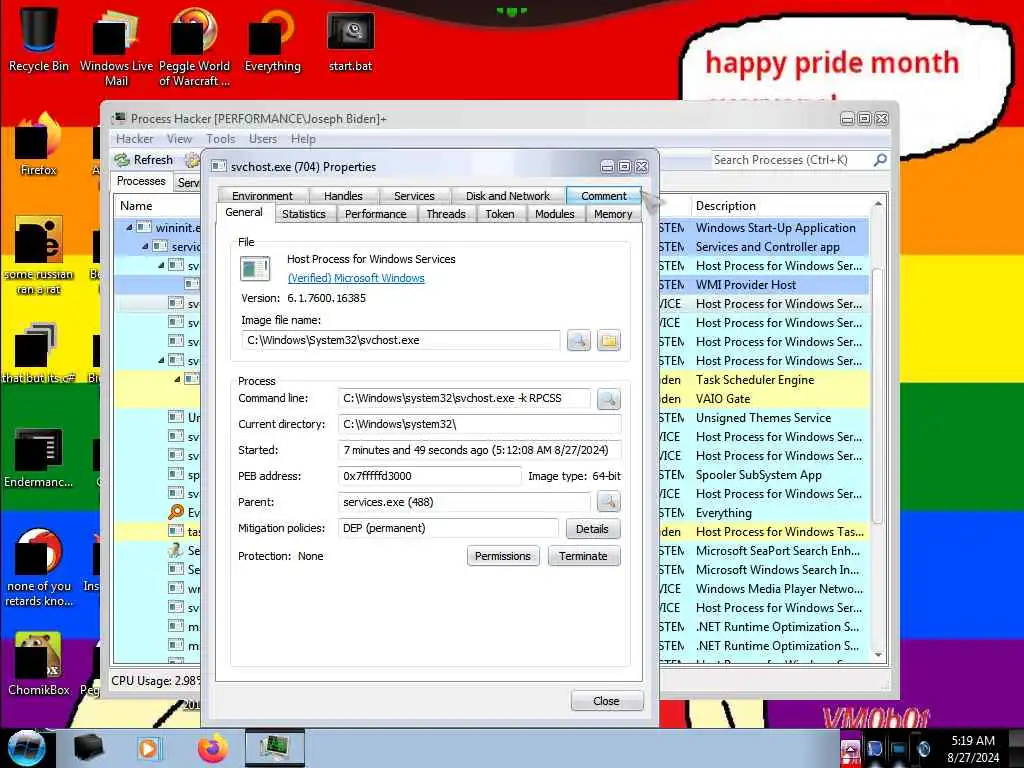Screen dimensions: 1024x768
Task: Select the VAIO Gate description row
Action: 722,398
